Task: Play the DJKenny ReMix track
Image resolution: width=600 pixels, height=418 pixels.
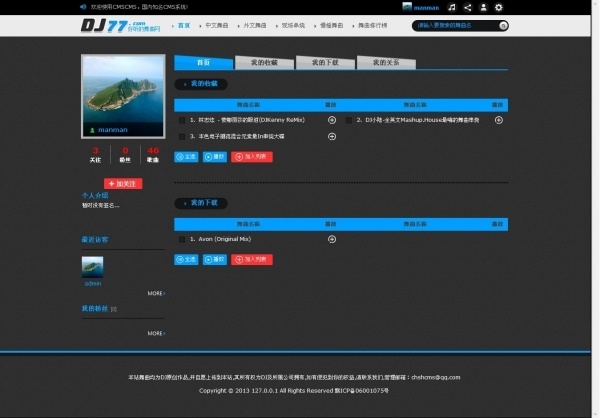Action: (332, 120)
